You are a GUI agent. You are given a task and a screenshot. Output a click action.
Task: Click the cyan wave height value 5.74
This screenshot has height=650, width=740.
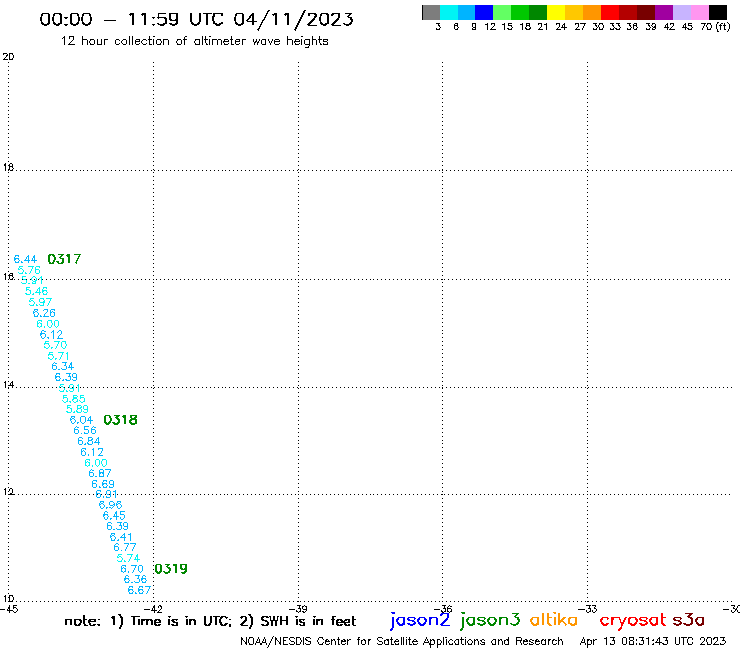(x=128, y=558)
